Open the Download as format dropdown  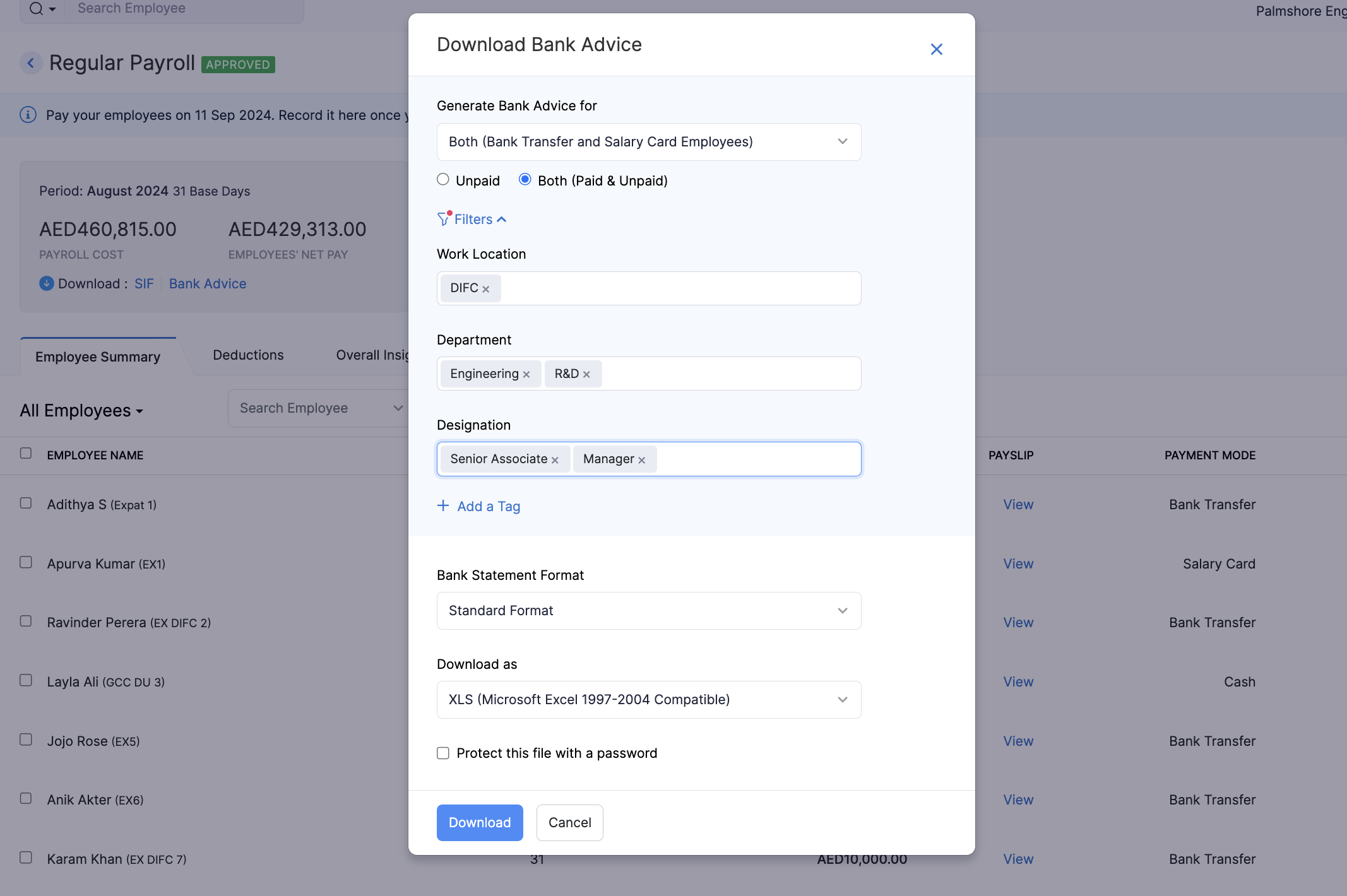[x=649, y=700]
